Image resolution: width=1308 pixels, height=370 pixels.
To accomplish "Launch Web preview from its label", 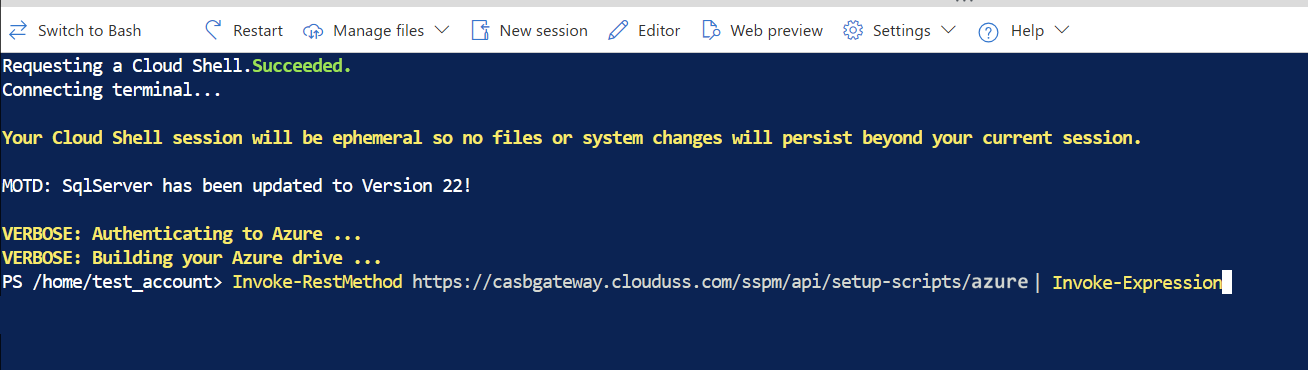I will 777,30.
